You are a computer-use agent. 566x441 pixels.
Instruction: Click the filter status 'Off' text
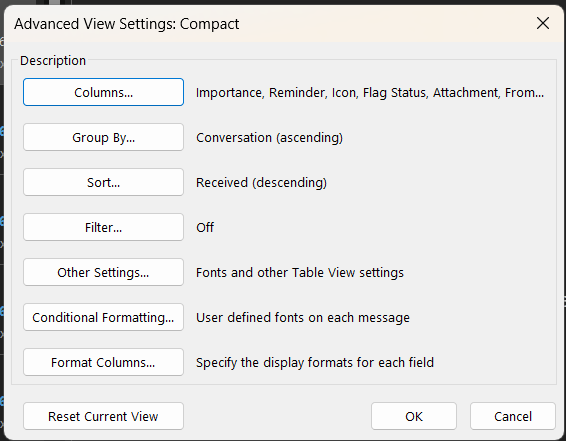[x=205, y=227]
